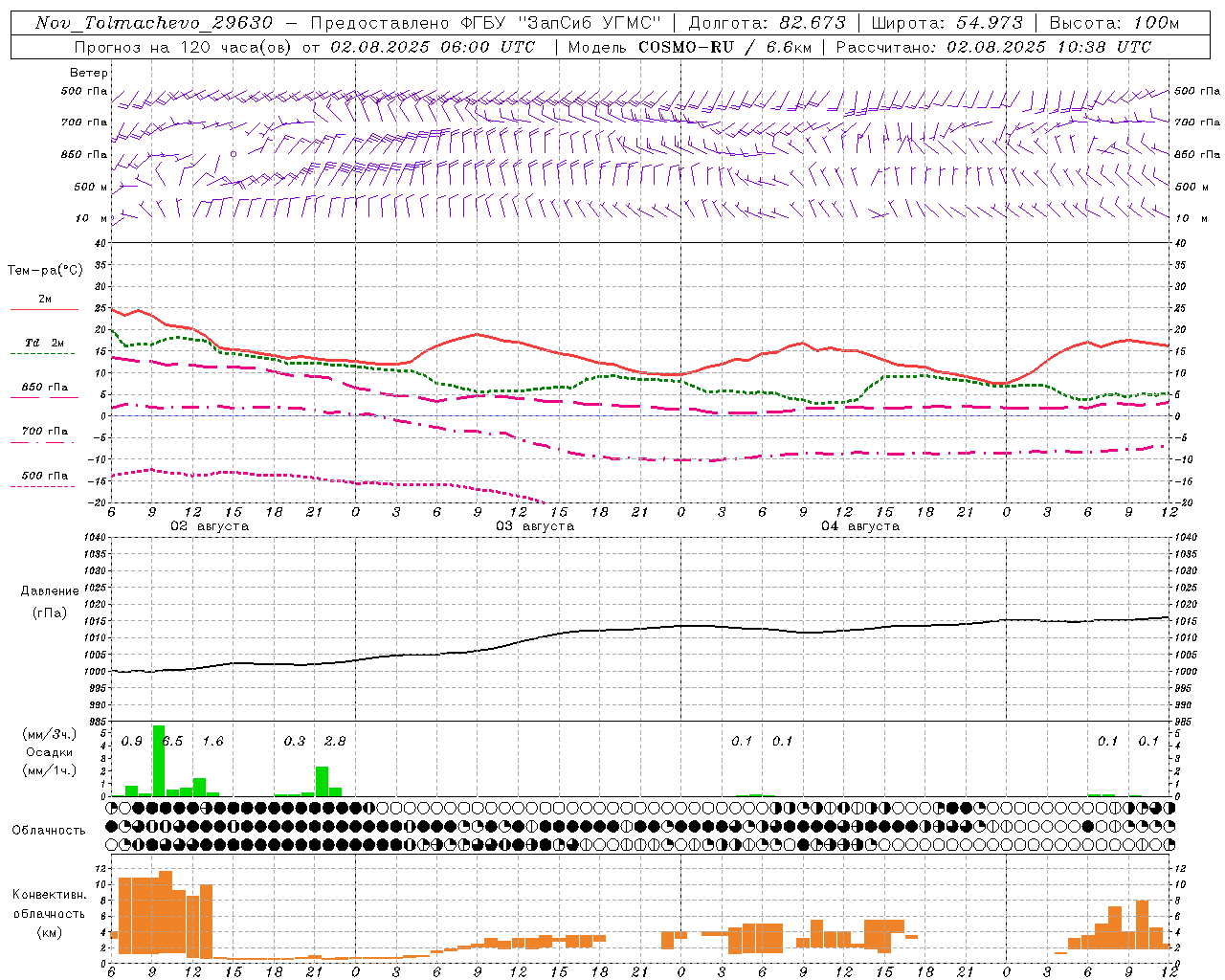Click the "02 августа" date label
Viewport: 1225px width, 980px height.
pos(210,526)
